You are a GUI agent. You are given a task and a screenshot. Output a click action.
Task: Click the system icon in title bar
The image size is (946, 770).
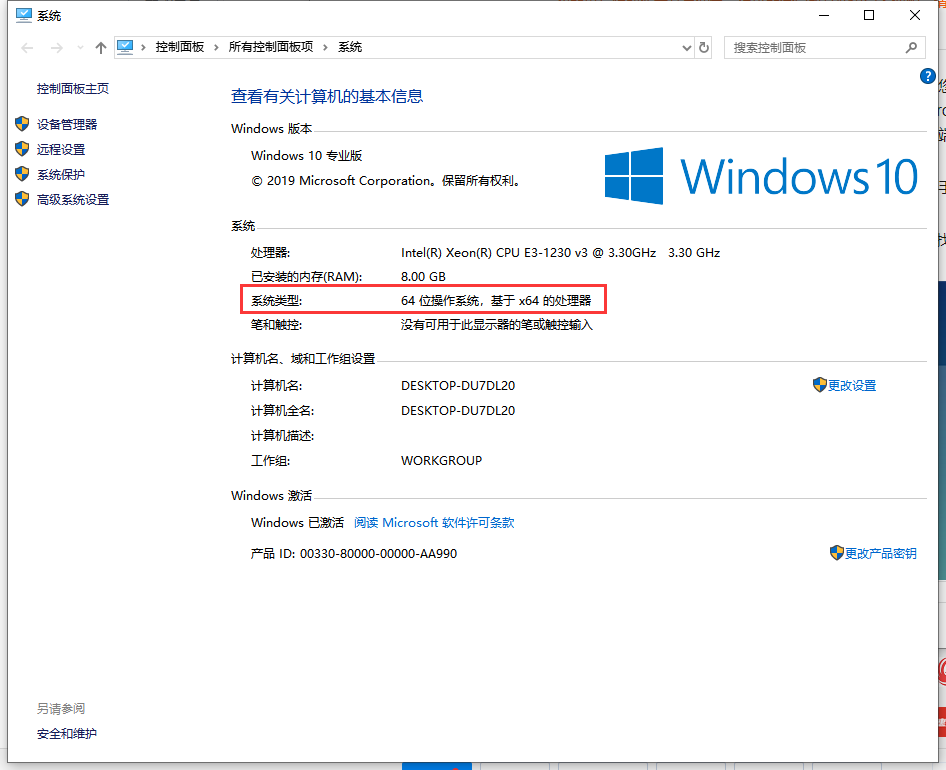coord(22,15)
